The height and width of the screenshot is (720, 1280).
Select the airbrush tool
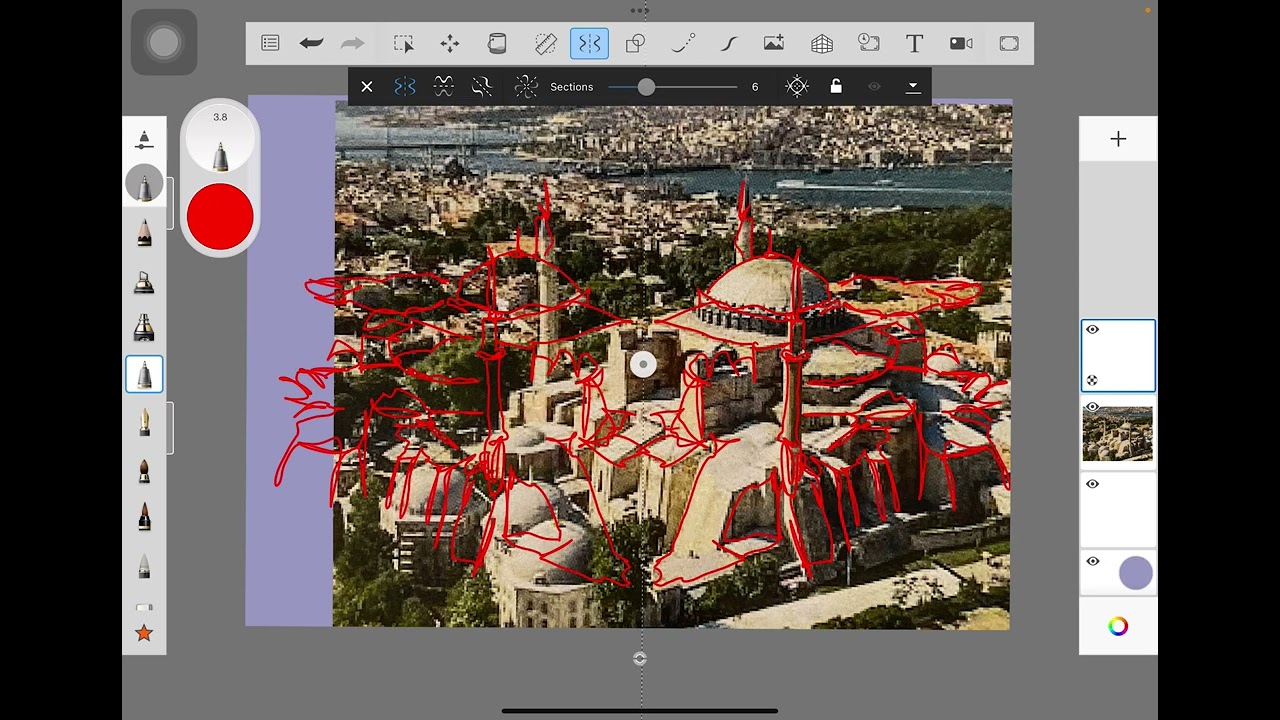click(144, 282)
